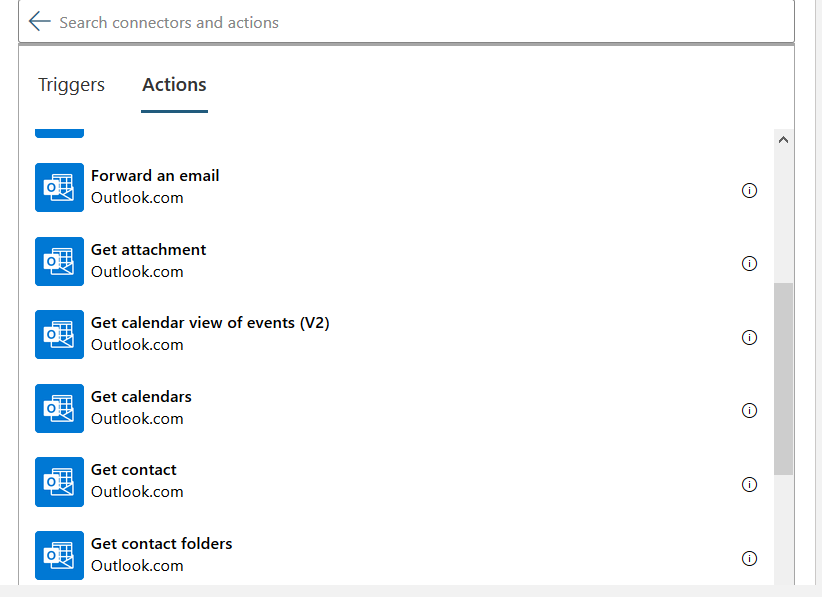
Task: Click the Outlook icon for Get calendars
Action: [59, 408]
